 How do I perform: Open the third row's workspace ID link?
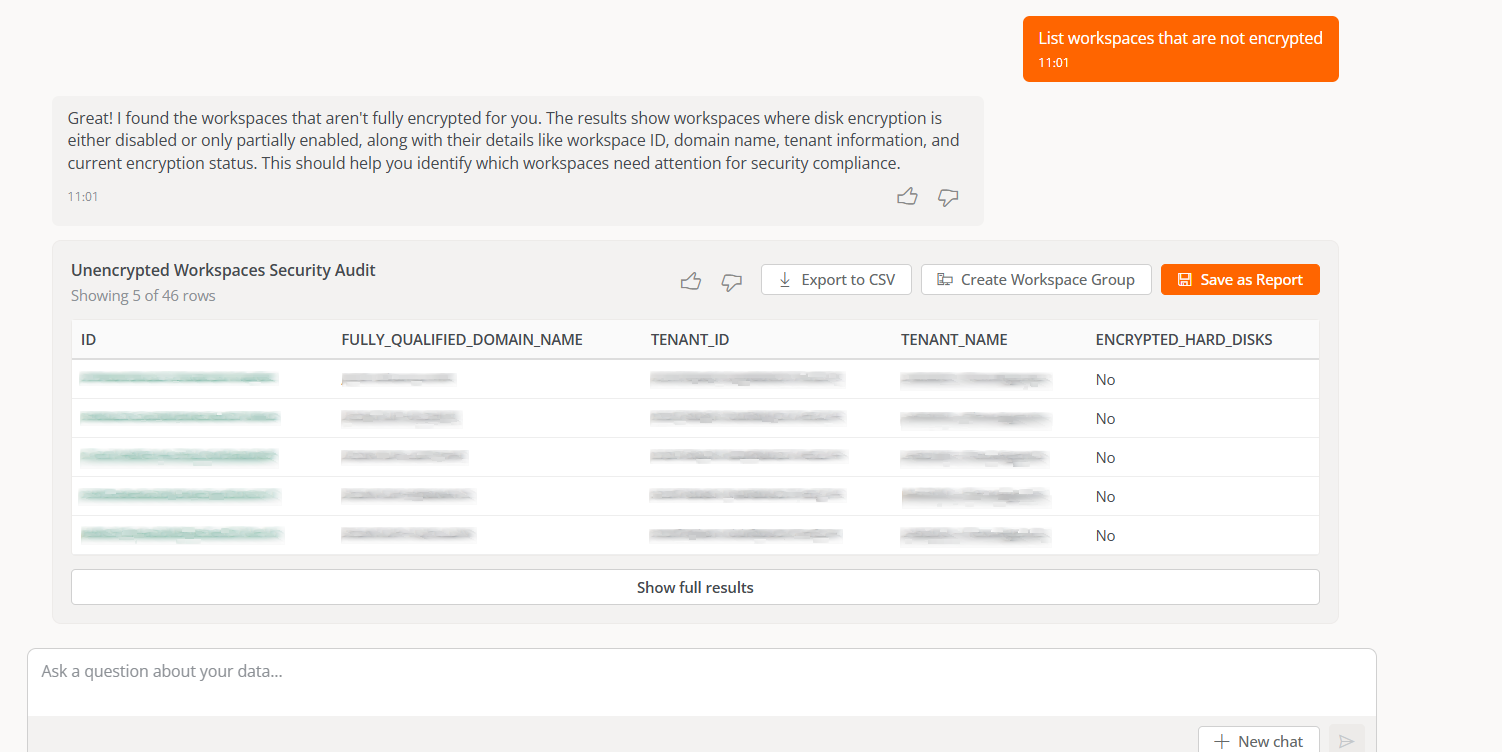[x=177, y=456]
